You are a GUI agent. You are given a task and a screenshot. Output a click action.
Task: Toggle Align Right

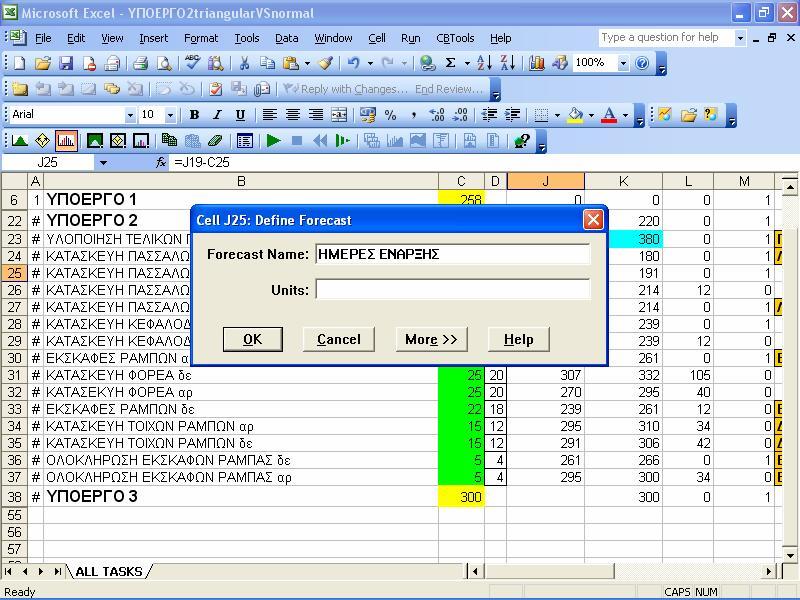(316, 115)
